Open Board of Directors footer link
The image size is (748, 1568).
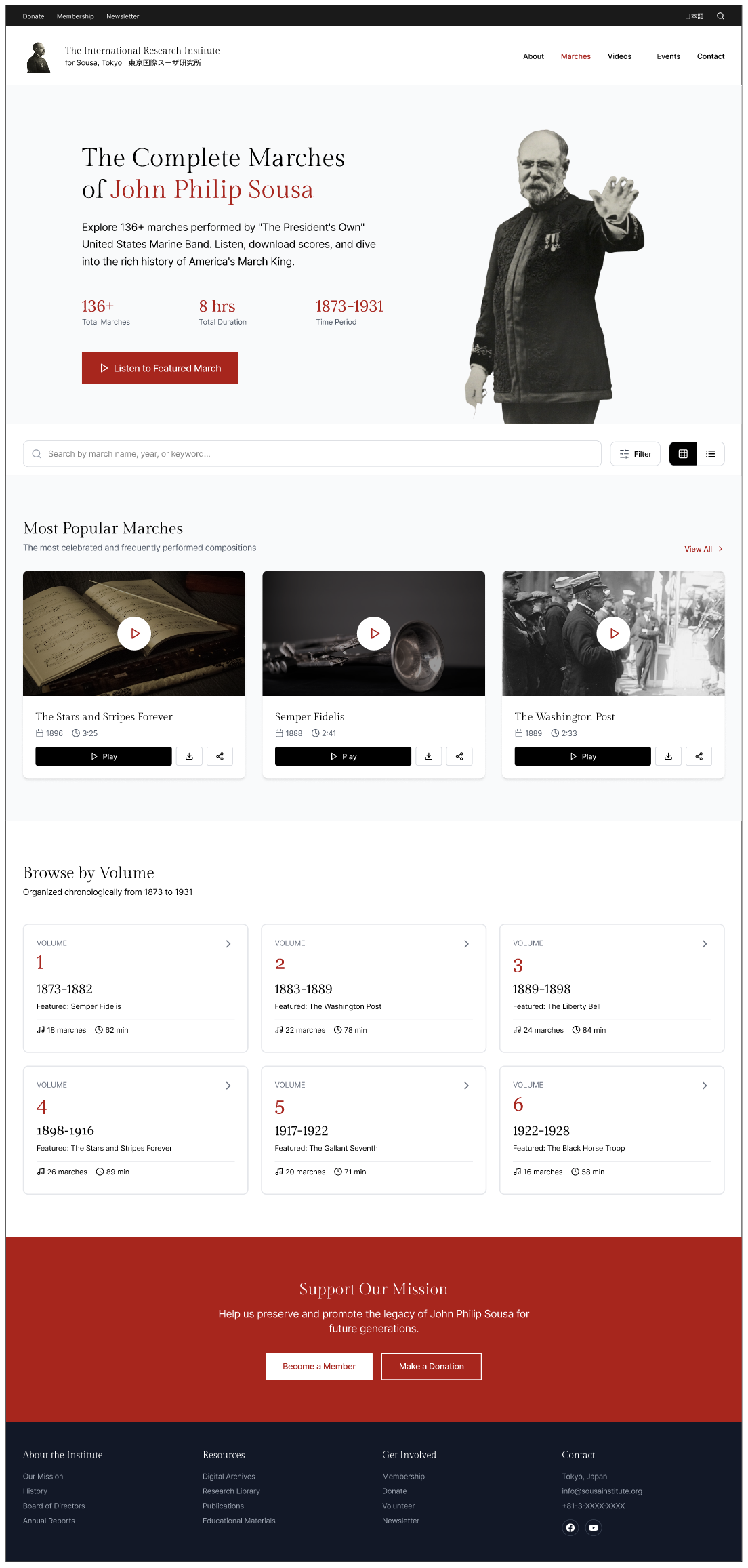54,1506
